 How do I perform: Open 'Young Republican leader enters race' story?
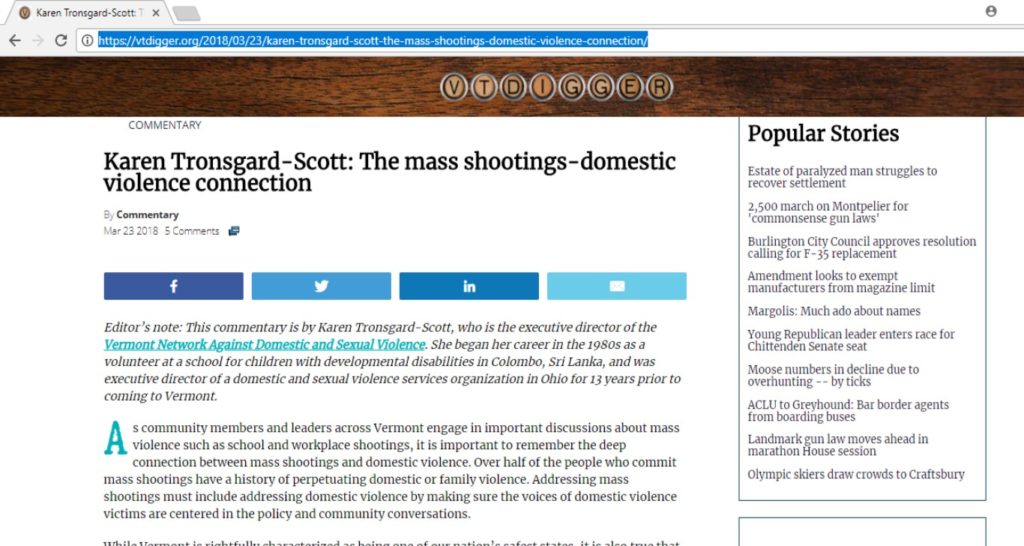click(x=851, y=340)
